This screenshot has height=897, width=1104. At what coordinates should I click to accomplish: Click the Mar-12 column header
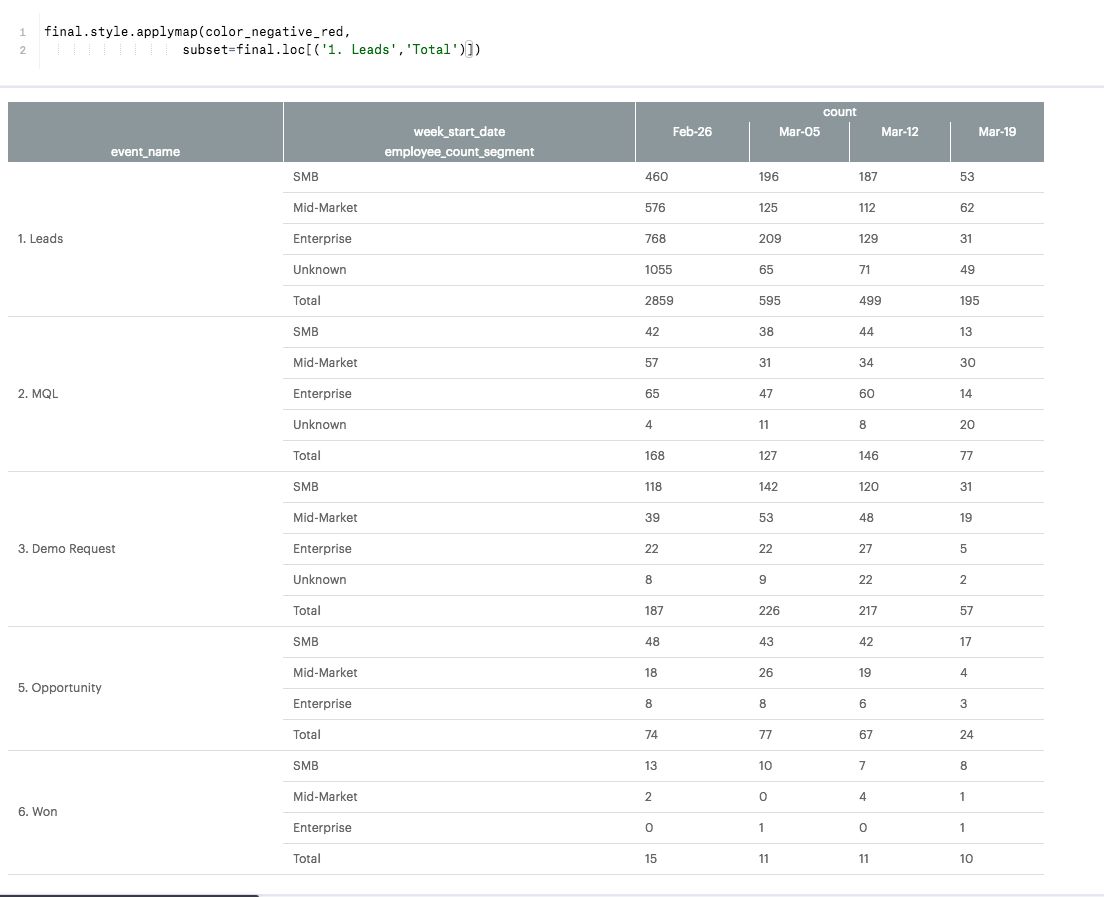[x=899, y=132]
